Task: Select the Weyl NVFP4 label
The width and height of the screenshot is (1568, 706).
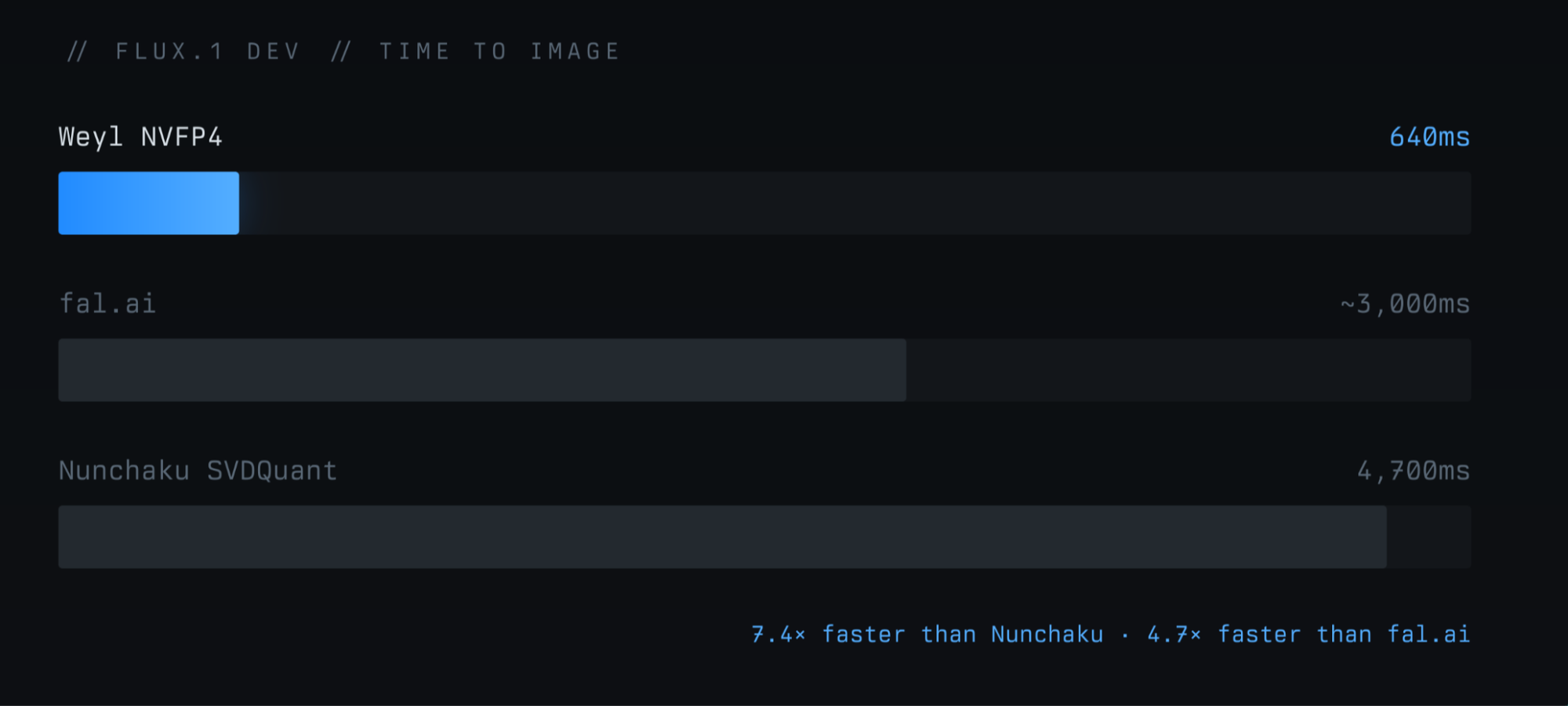Action: [x=140, y=137]
